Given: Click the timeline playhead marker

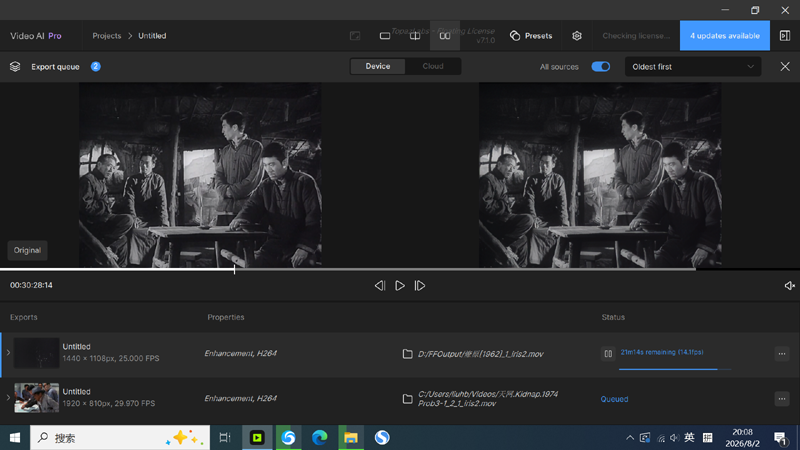Looking at the screenshot, I should 234,269.
